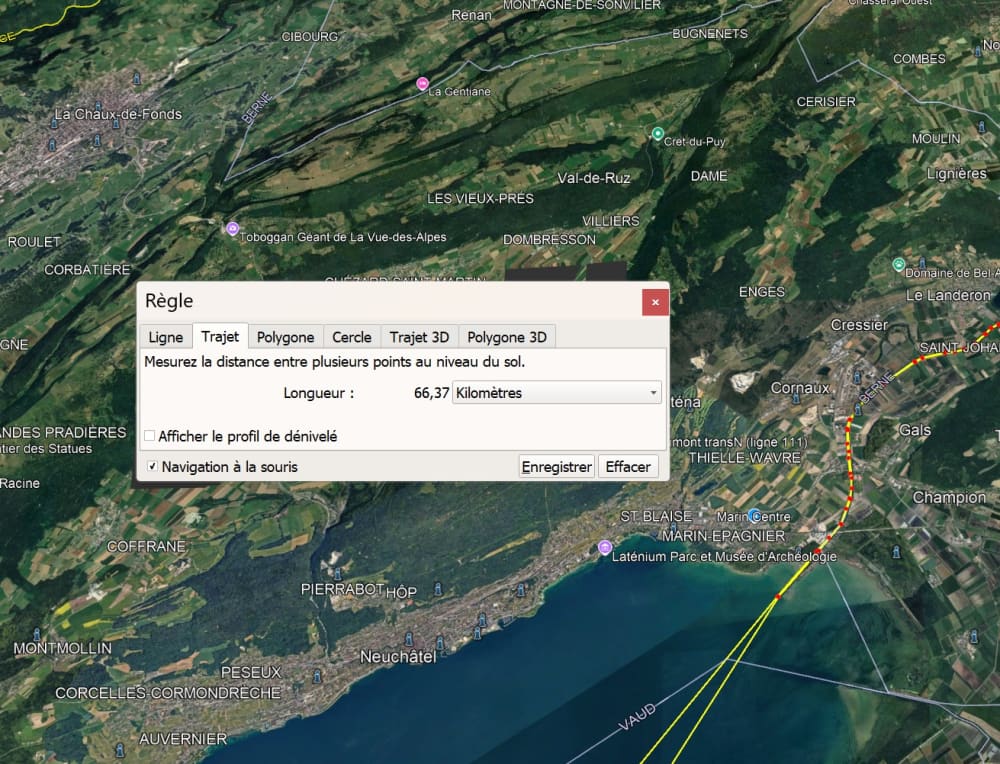1000x764 pixels.
Task: Click the CERISIER map label
Action: [x=826, y=101]
